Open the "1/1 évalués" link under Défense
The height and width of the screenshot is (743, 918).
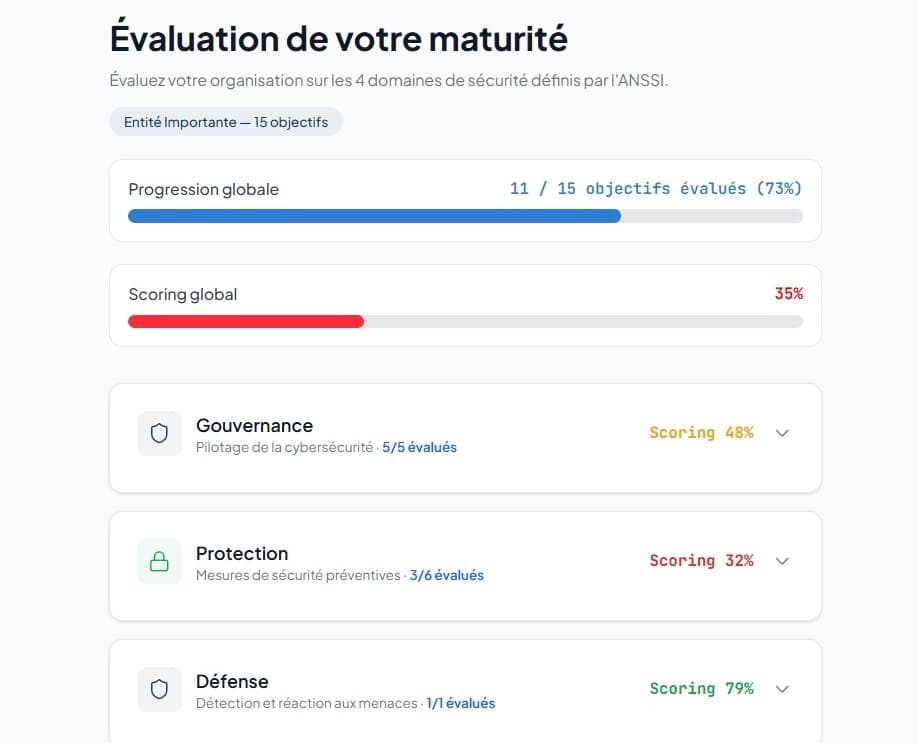pos(461,703)
